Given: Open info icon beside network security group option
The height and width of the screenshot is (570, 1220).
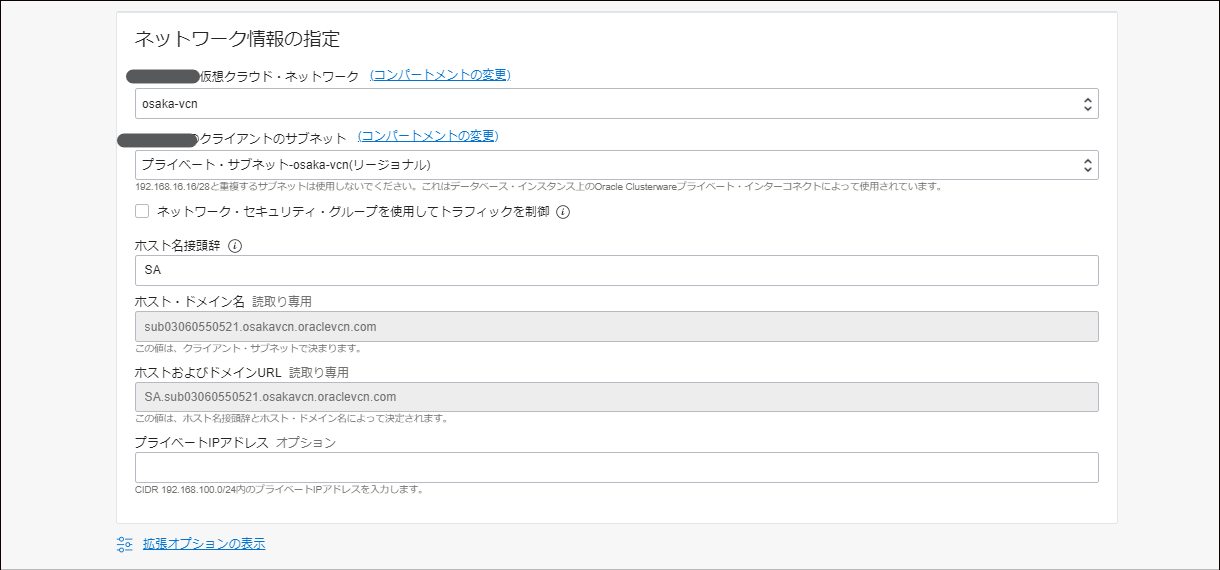Looking at the screenshot, I should 563,212.
